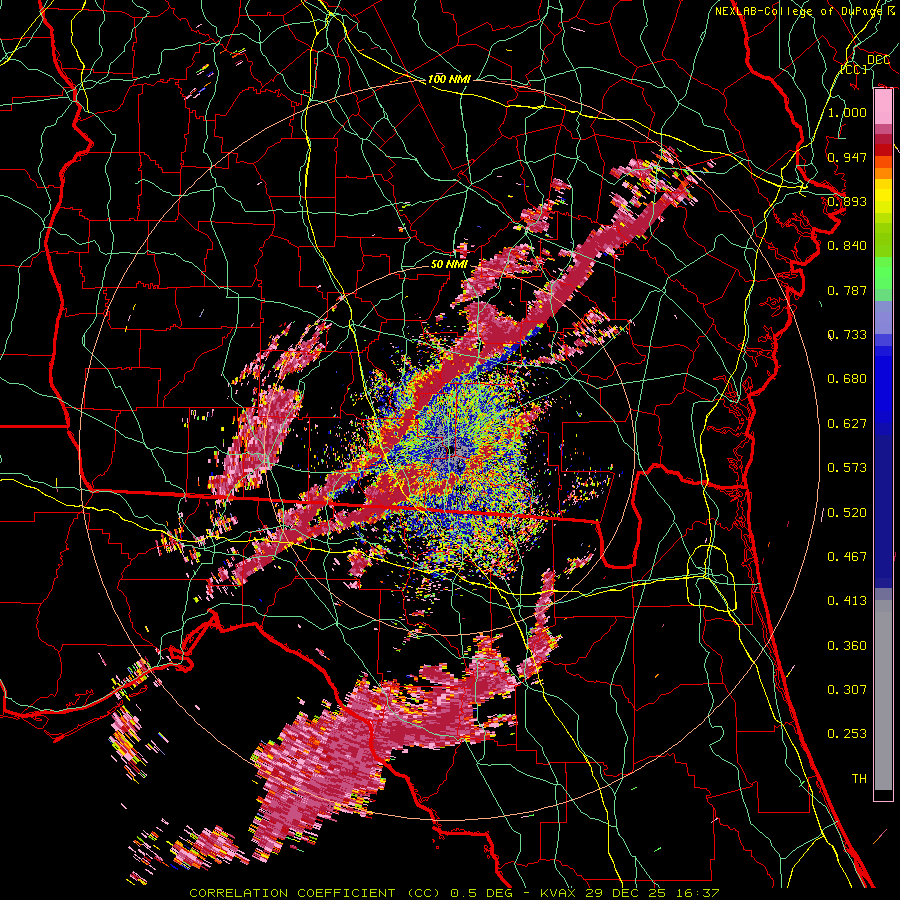
Task: Click the 0.627 scale label
Action: tap(847, 424)
